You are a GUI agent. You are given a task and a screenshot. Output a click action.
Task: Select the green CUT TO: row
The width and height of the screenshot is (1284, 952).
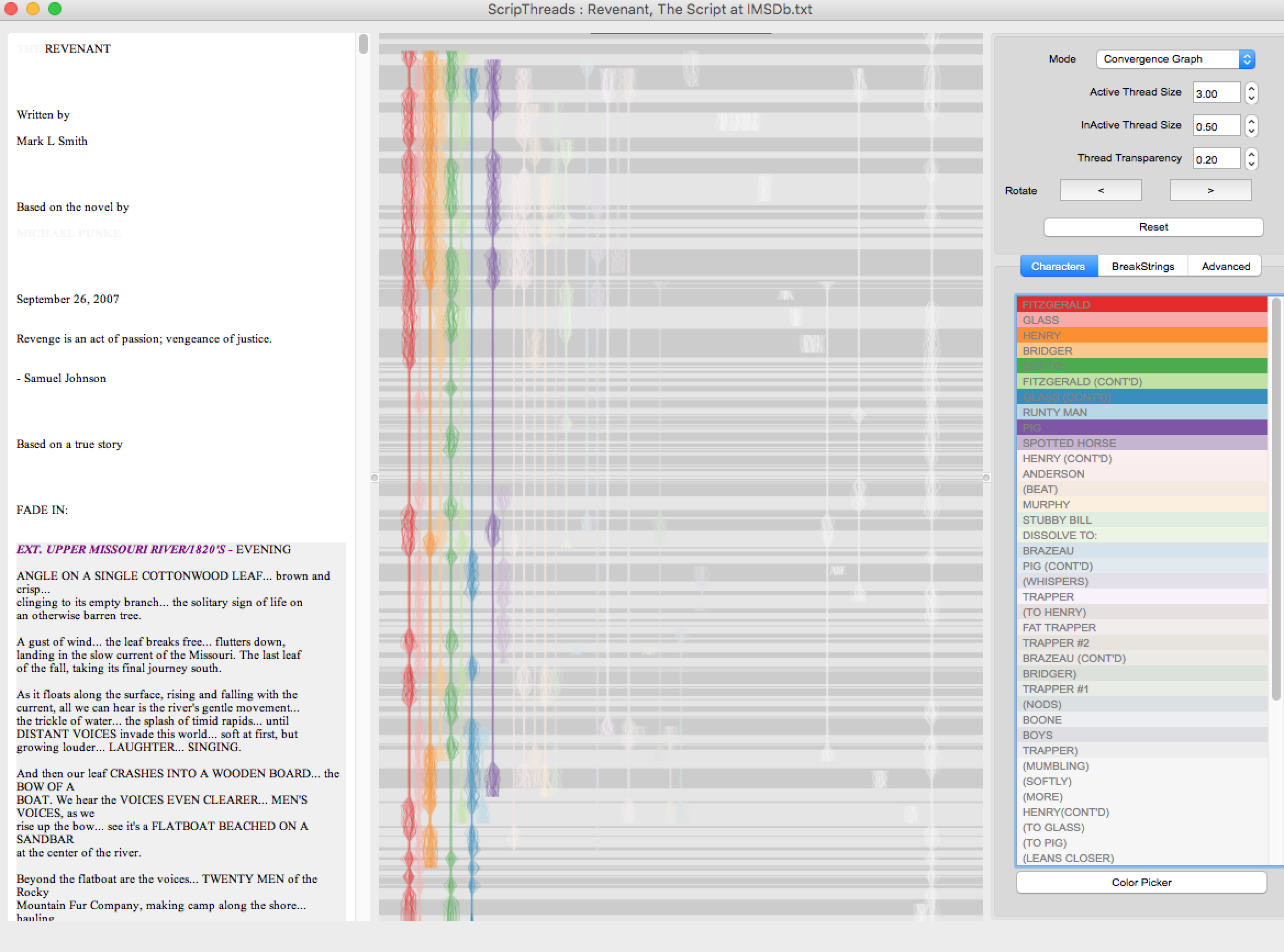(1142, 366)
